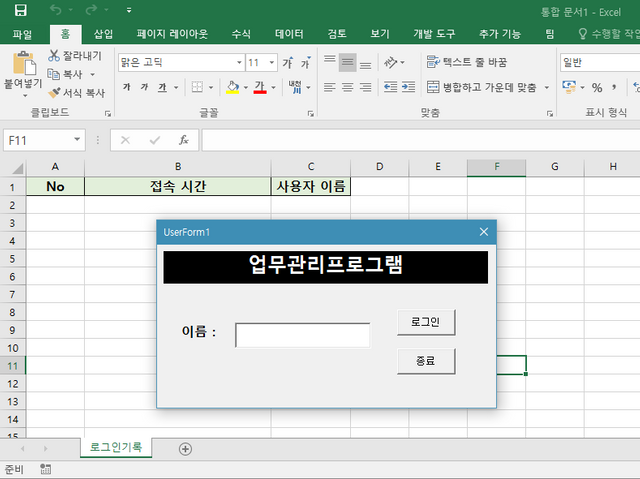Click the Undo arrow icon

(56, 10)
